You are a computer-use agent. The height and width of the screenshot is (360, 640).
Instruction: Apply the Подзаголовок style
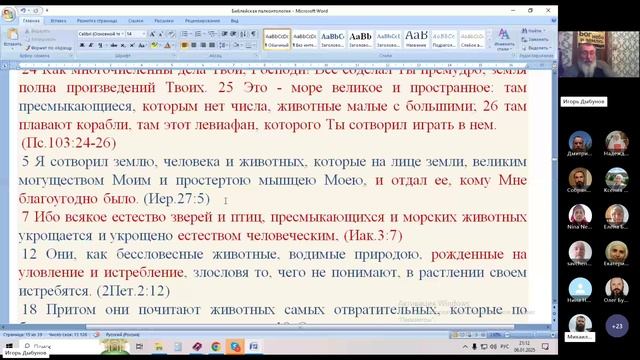444,39
